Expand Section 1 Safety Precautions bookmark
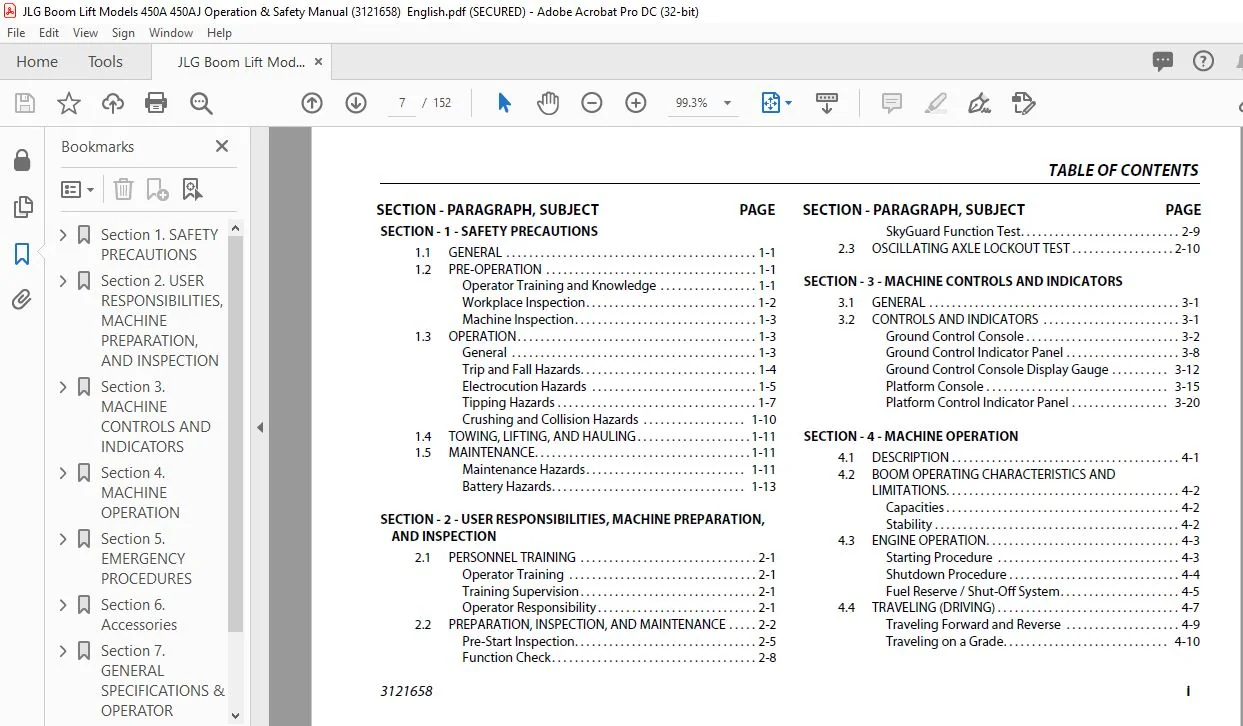1243x726 pixels. click(x=64, y=235)
